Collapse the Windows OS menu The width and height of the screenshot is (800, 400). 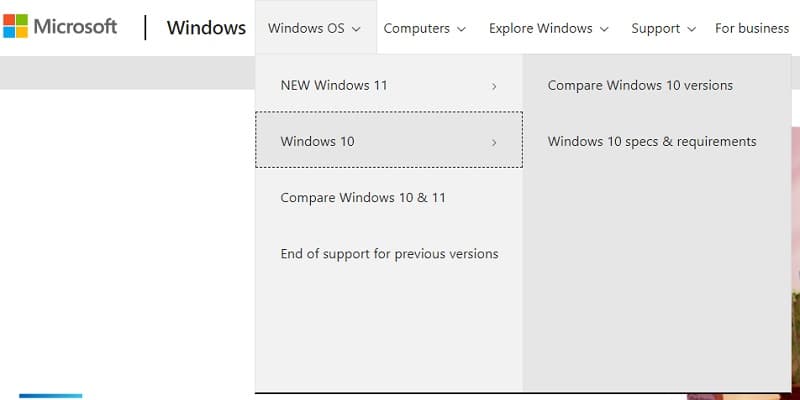tap(315, 28)
